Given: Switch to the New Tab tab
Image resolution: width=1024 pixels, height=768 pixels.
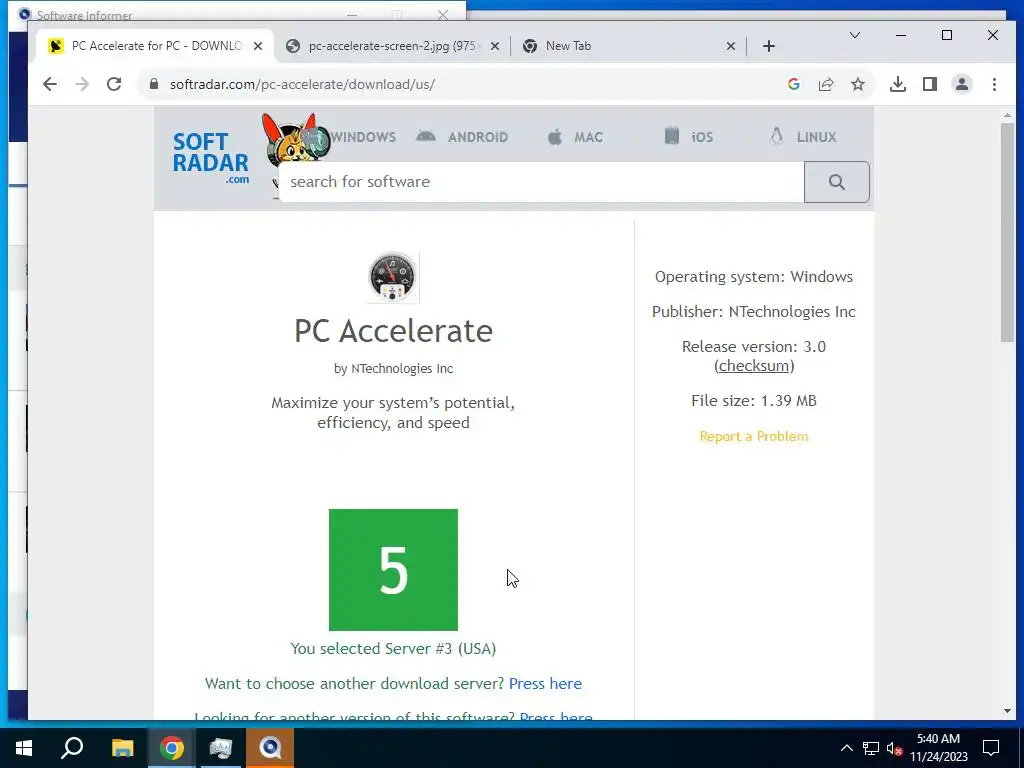Looking at the screenshot, I should [627, 46].
